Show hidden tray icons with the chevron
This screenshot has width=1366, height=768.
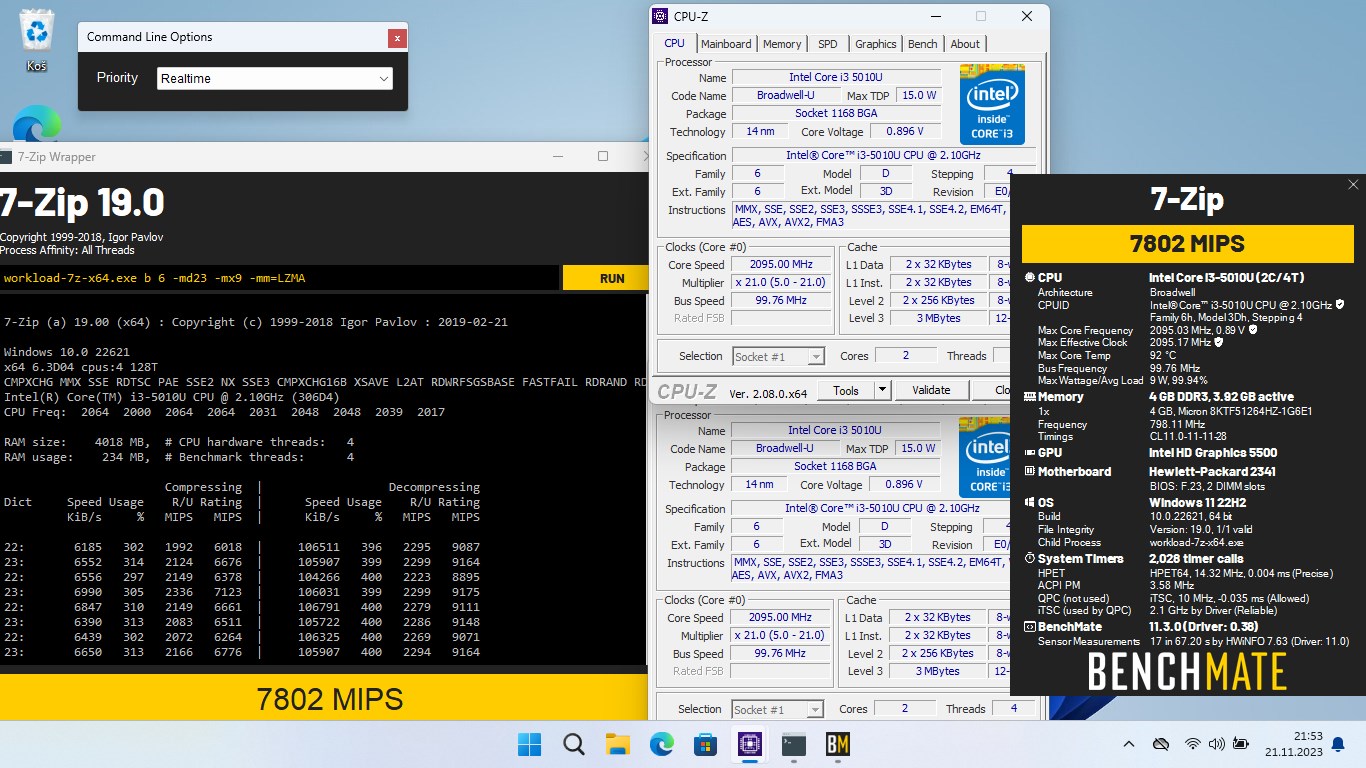(x=1129, y=744)
